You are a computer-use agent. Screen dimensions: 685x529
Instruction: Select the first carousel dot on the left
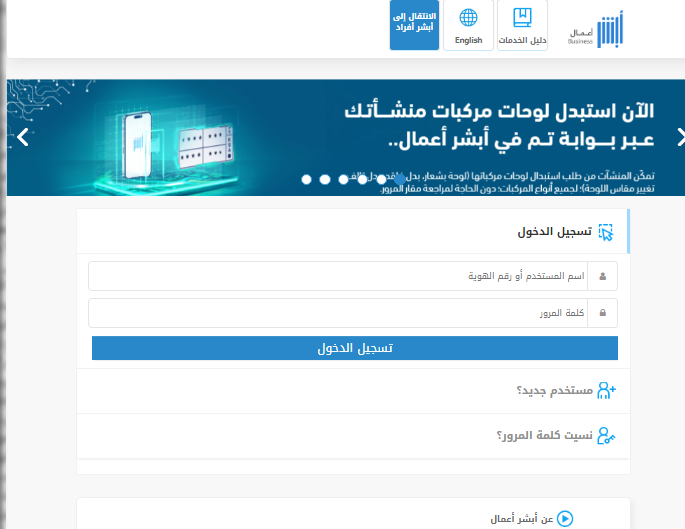307,179
